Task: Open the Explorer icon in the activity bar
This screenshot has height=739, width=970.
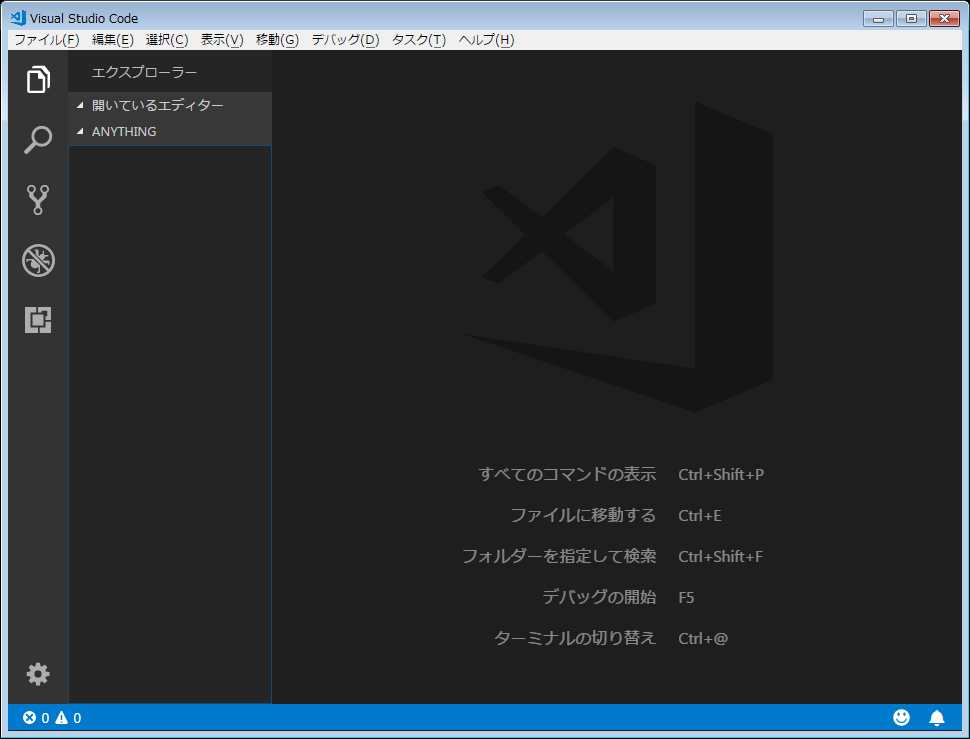Action: 37,79
